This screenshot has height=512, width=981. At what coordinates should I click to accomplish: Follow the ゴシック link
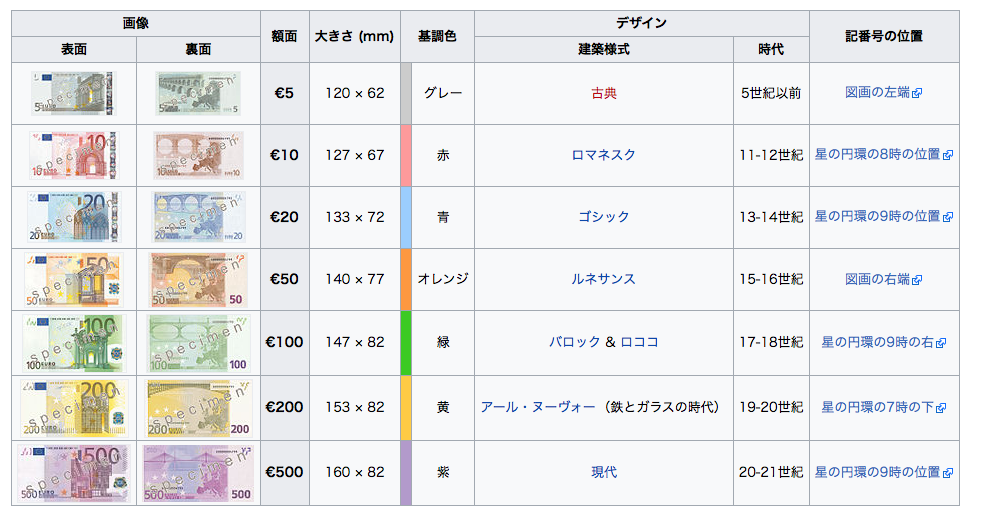[x=604, y=217]
